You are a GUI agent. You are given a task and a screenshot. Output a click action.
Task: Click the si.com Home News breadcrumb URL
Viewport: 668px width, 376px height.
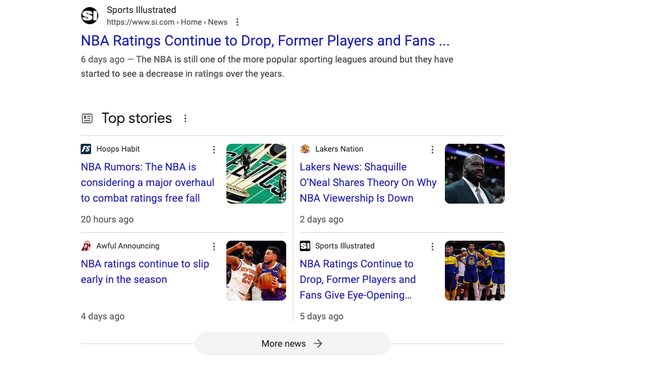pos(167,22)
